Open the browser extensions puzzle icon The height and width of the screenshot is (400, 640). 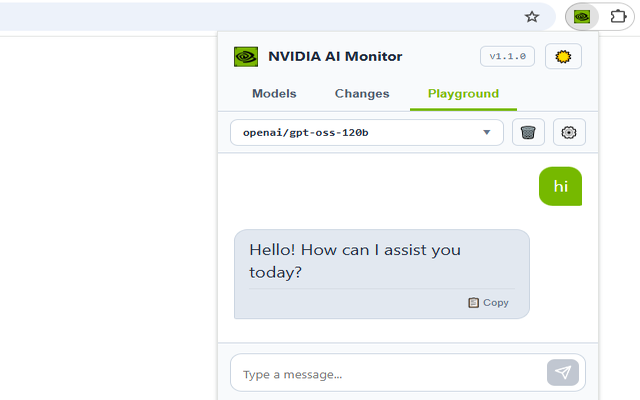click(618, 17)
